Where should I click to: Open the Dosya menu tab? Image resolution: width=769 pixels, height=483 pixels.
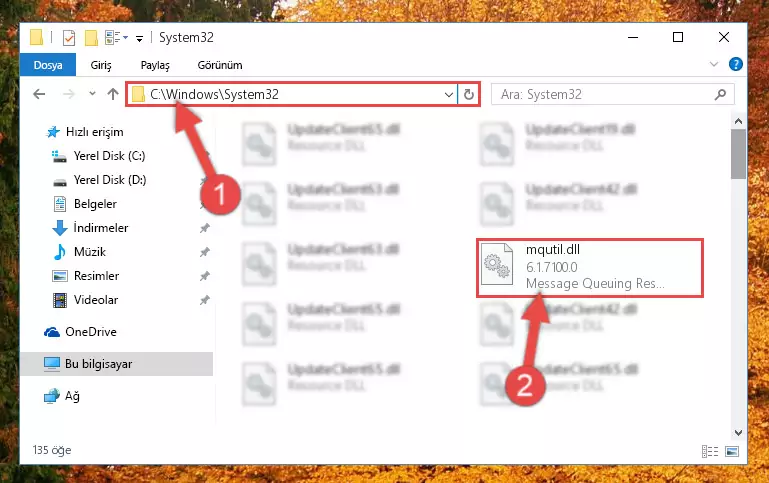(x=48, y=65)
